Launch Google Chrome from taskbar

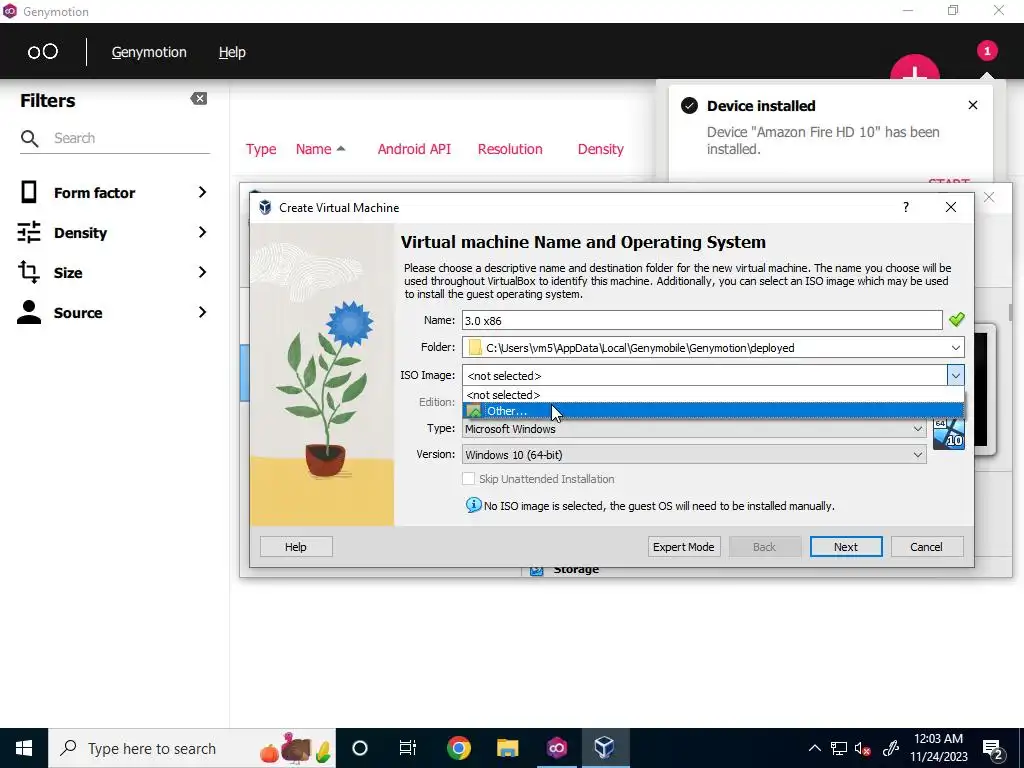pos(458,748)
